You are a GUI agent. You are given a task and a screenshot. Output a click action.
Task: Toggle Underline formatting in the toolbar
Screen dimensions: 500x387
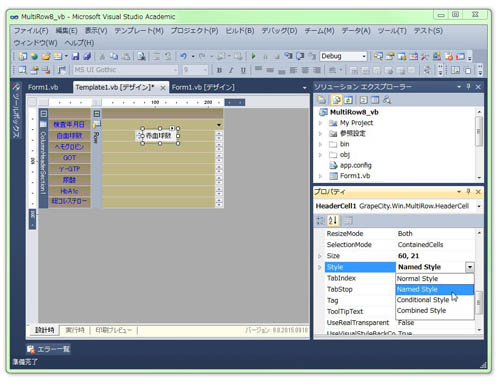click(243, 70)
